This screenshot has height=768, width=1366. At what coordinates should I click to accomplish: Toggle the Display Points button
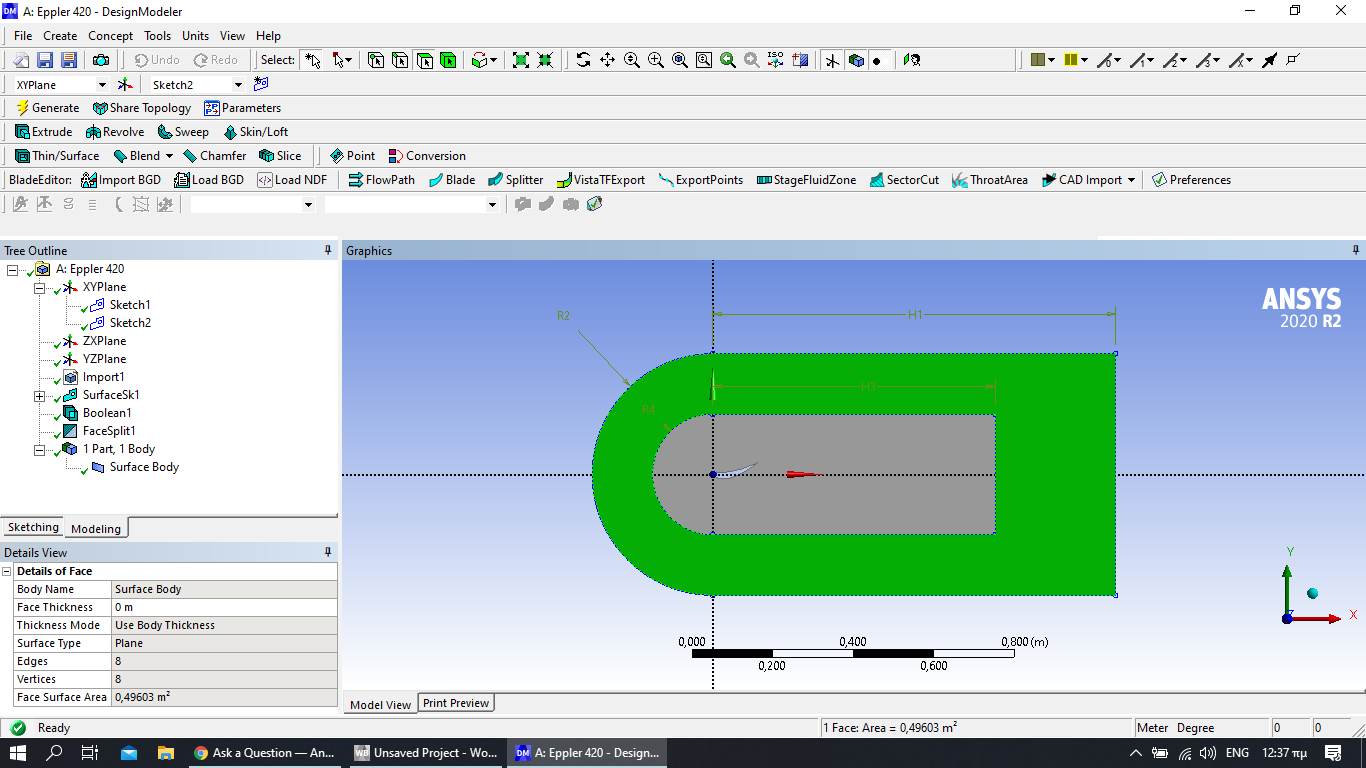coord(880,60)
